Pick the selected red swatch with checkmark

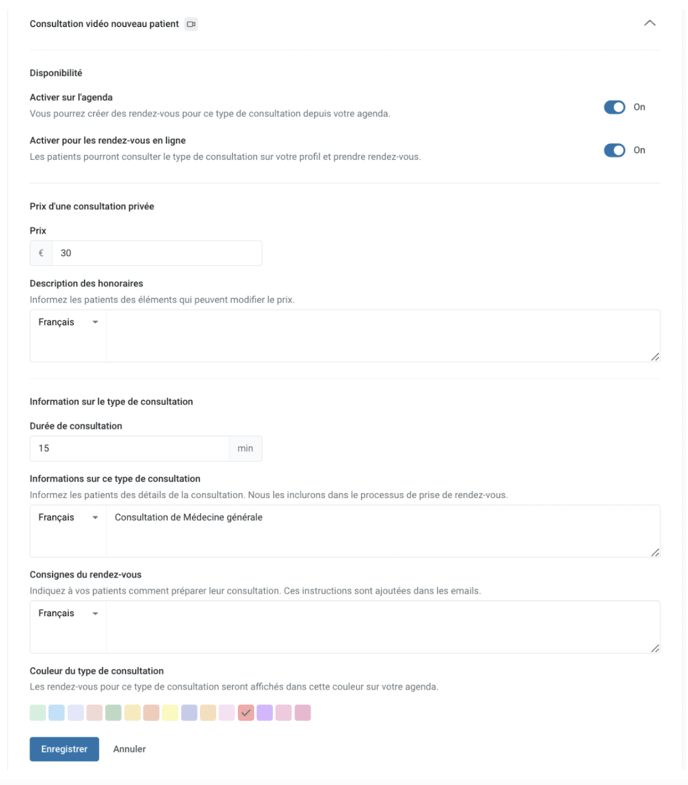pos(246,712)
